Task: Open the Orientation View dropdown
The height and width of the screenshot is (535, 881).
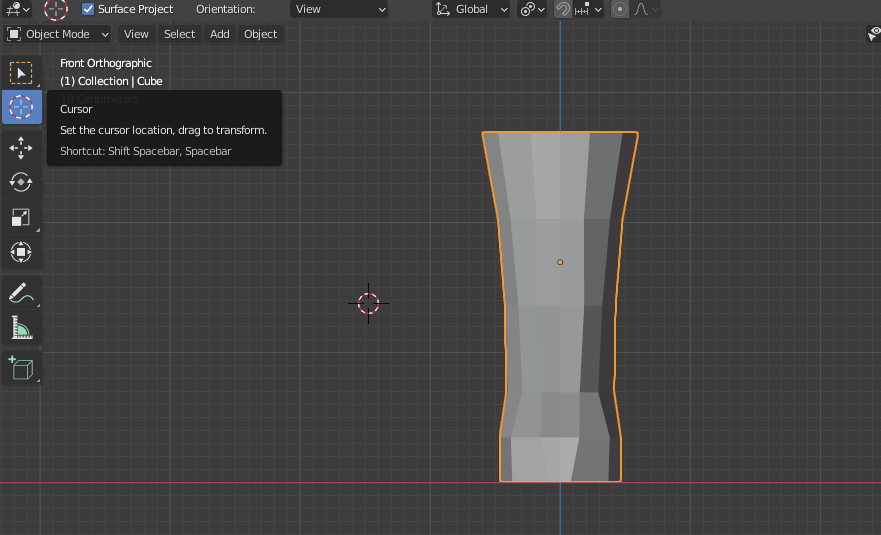Action: coord(339,9)
